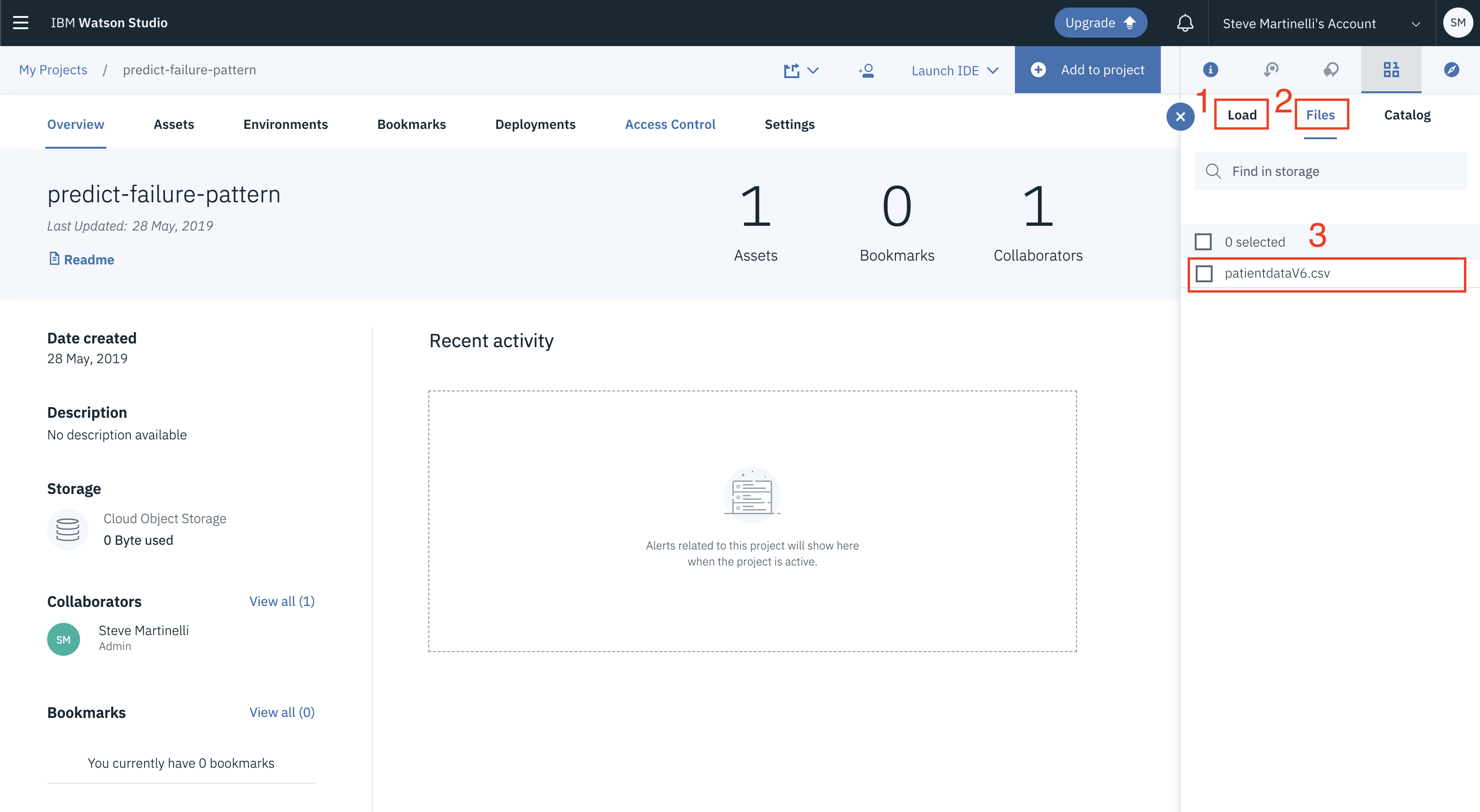
Task: Open the find data grid icon panel
Action: [x=1391, y=70]
